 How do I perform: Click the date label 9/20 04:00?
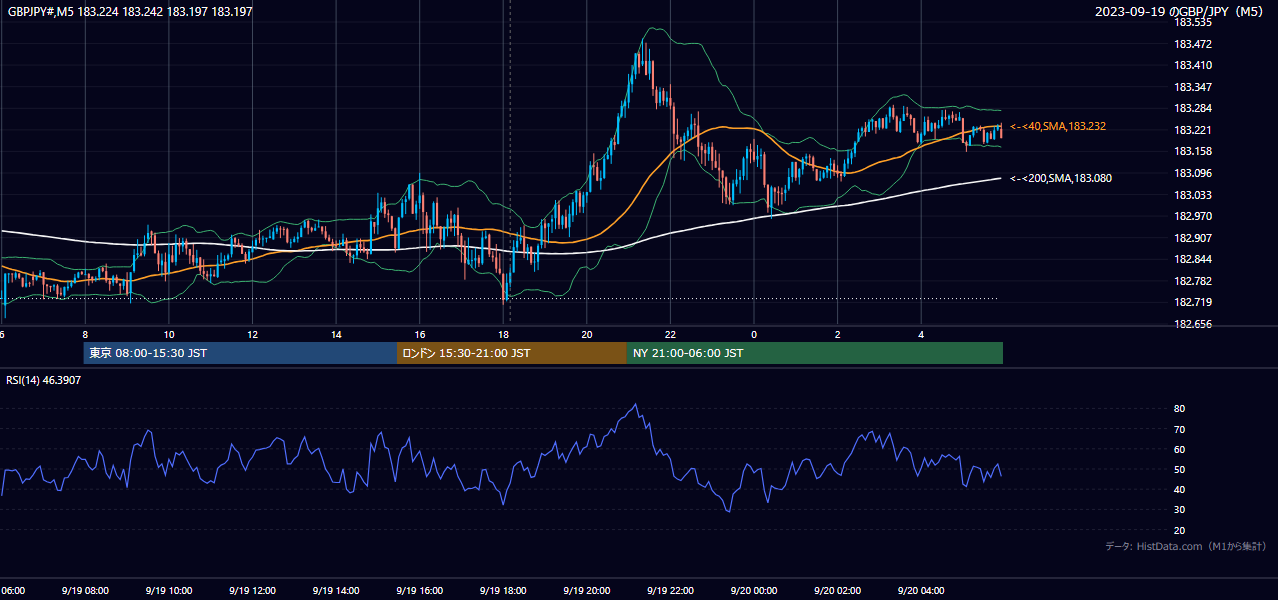click(921, 591)
